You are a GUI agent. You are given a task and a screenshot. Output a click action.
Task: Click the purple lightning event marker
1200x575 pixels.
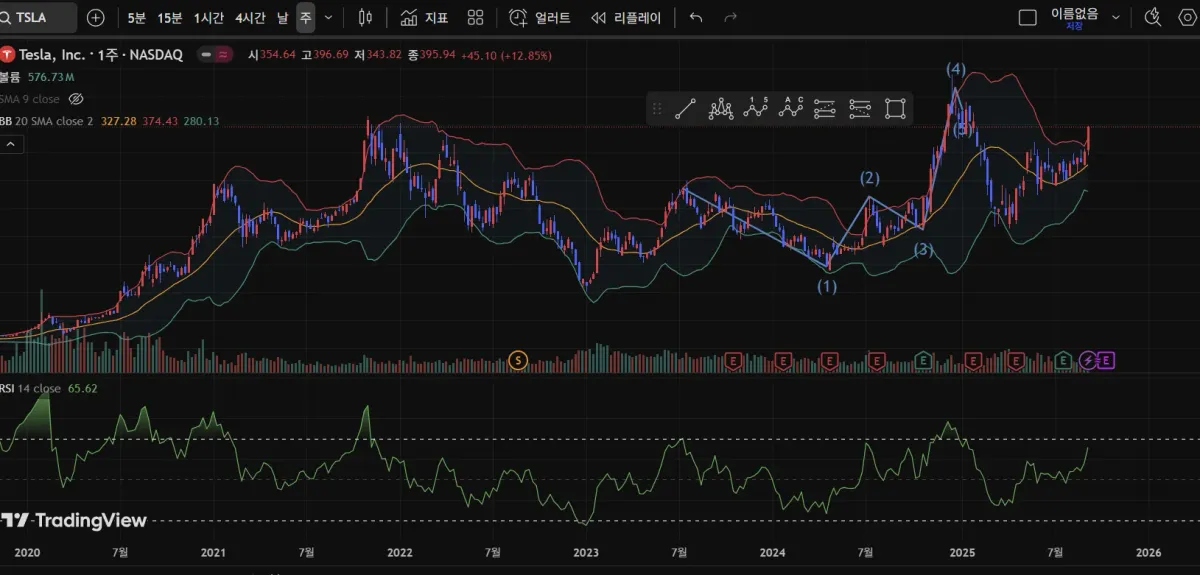click(x=1089, y=359)
